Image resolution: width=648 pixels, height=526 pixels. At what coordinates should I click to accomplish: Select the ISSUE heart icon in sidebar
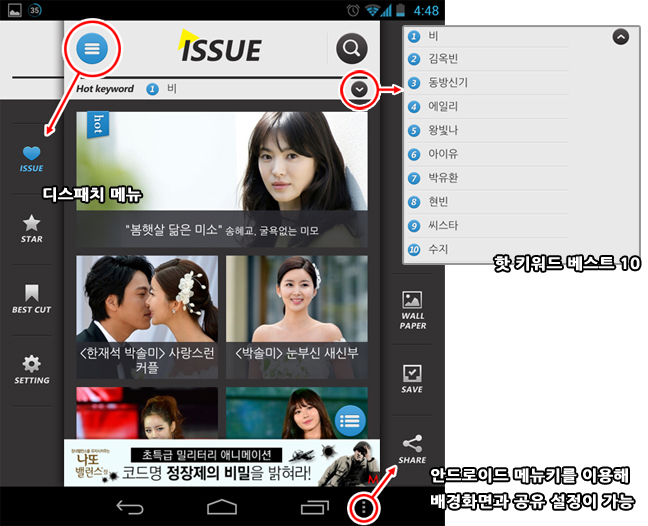click(x=32, y=158)
